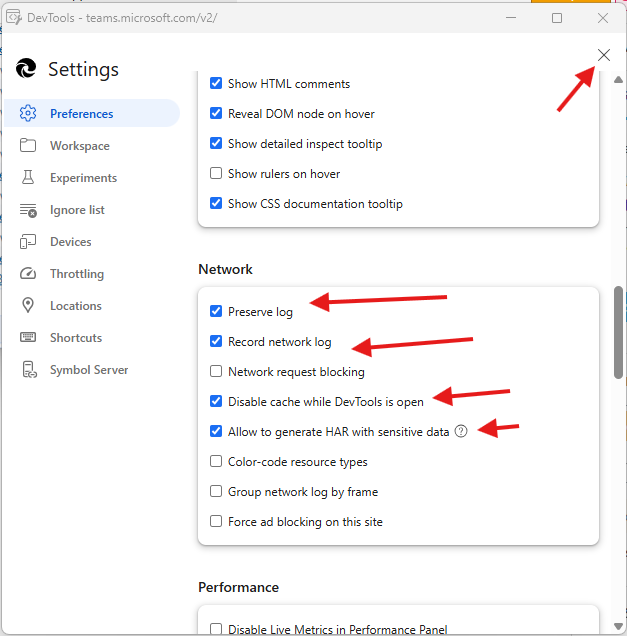Enable Network request blocking checkbox
This screenshot has width=627, height=636.
tap(216, 372)
